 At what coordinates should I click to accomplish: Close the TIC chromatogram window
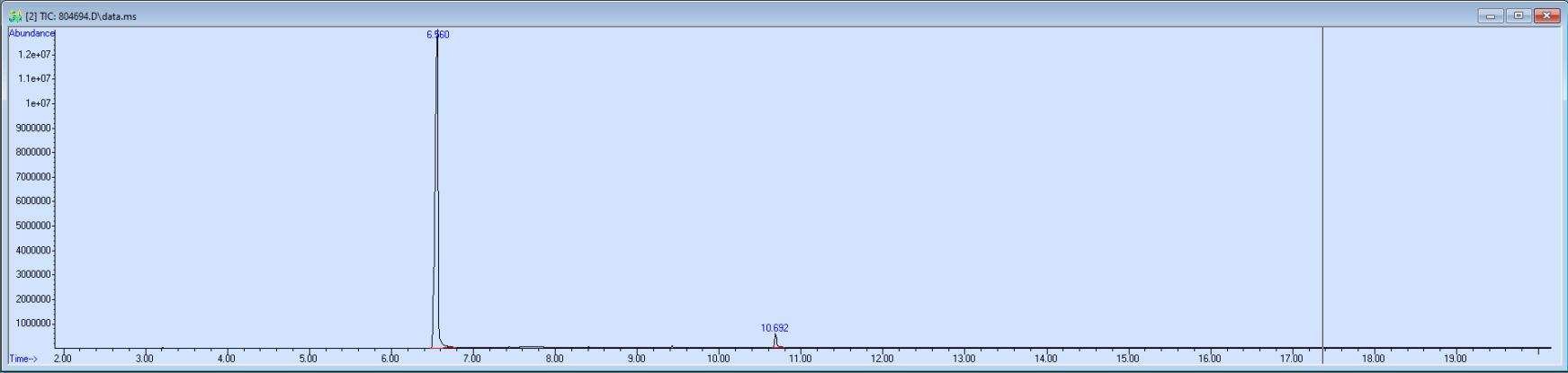point(1547,15)
